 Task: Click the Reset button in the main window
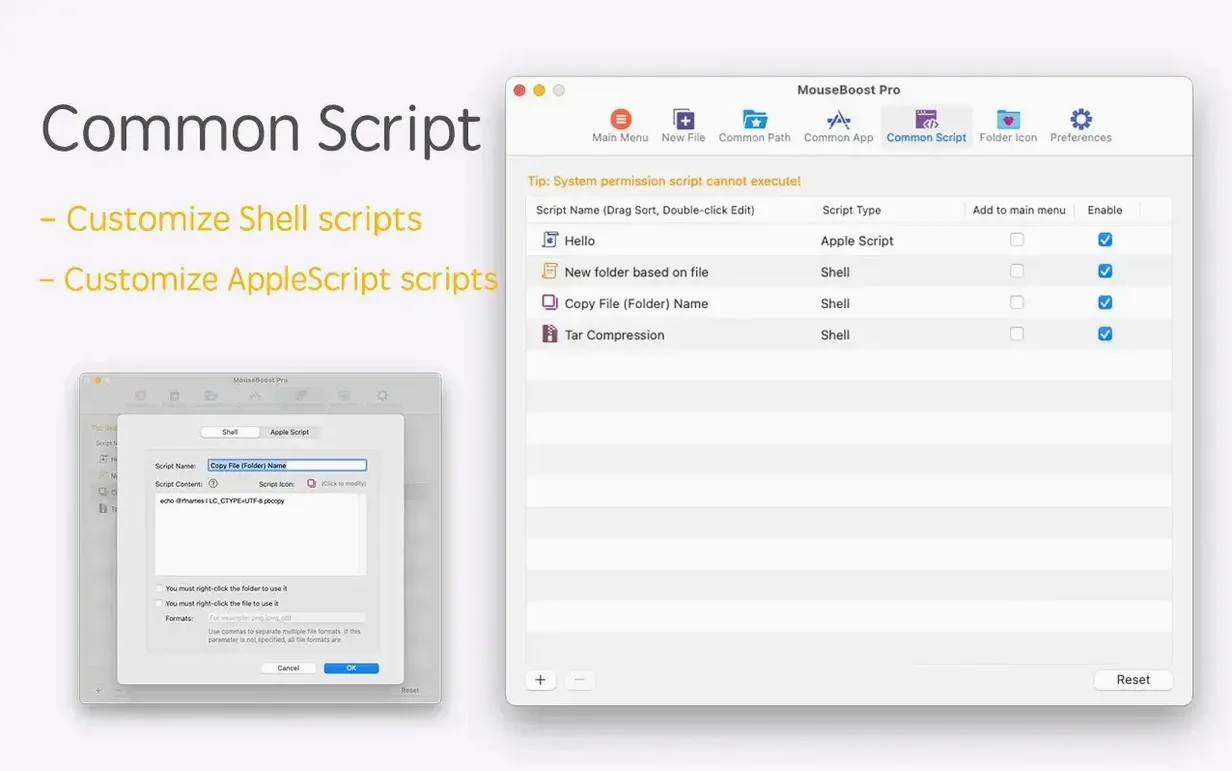(1133, 680)
